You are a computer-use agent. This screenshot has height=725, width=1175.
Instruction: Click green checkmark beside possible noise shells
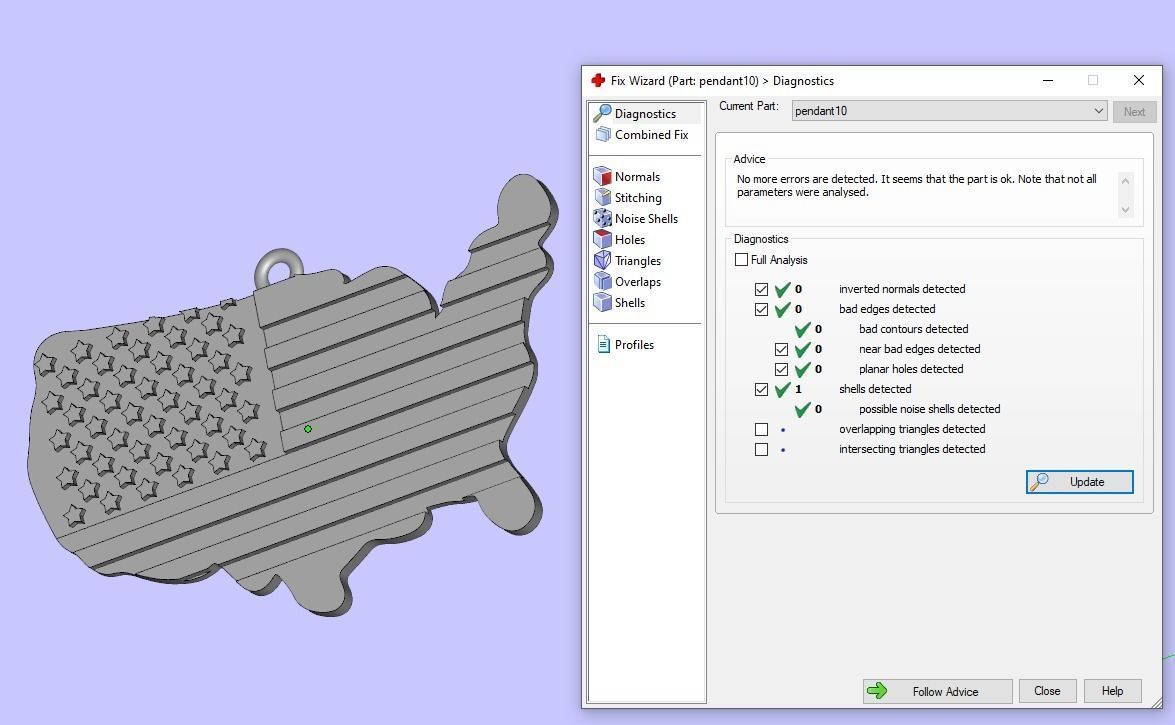click(x=803, y=409)
